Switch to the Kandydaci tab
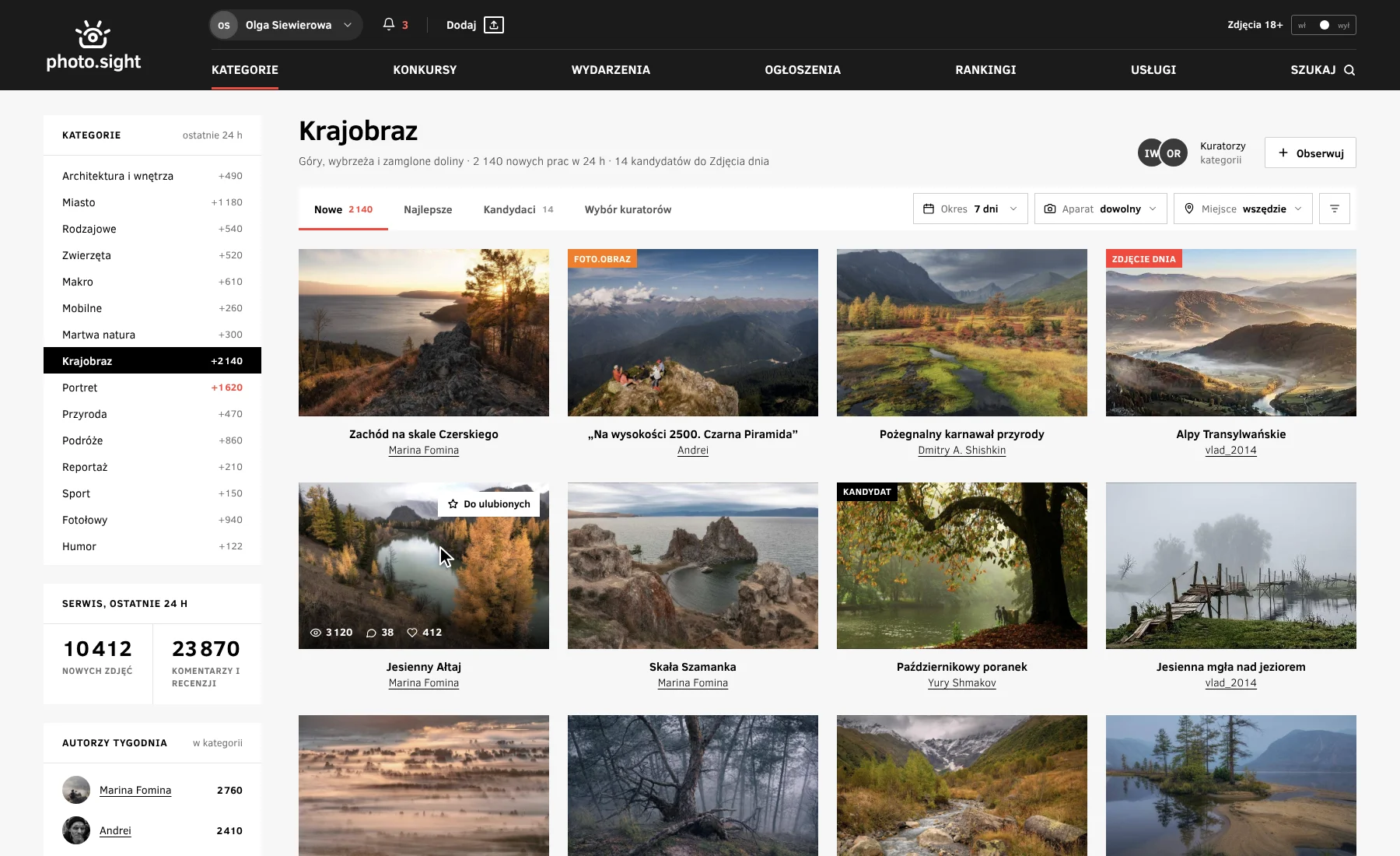The width and height of the screenshot is (1400, 856). (518, 209)
